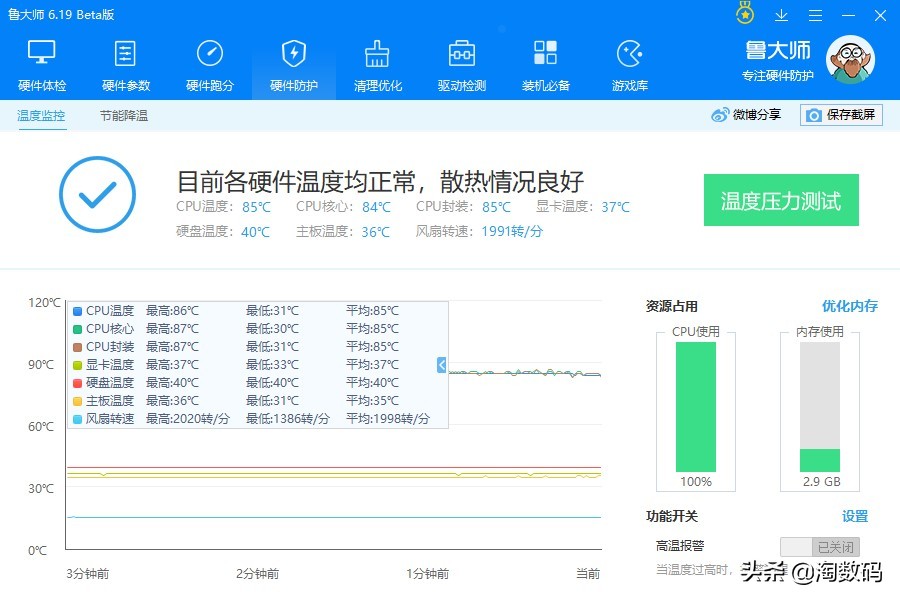
Task: Open the 游戏库 game library
Action: [629, 62]
